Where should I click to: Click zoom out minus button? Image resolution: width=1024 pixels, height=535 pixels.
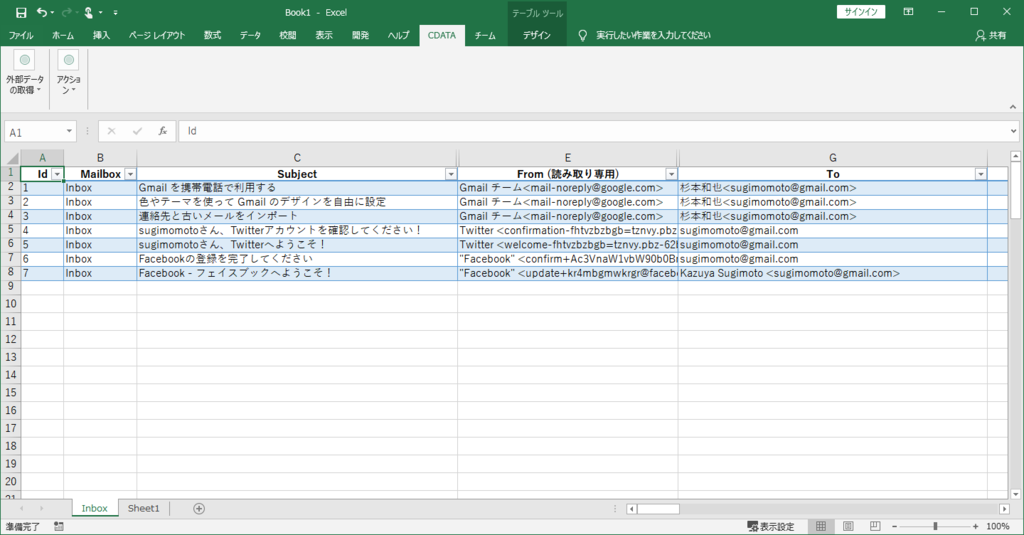click(x=895, y=526)
